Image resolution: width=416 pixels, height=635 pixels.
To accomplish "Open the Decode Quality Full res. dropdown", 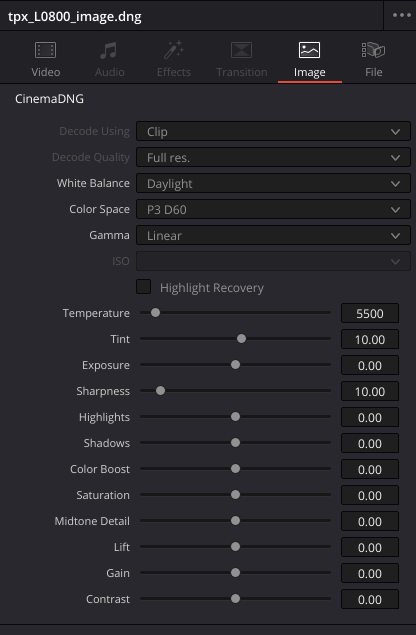I will 273,158.
